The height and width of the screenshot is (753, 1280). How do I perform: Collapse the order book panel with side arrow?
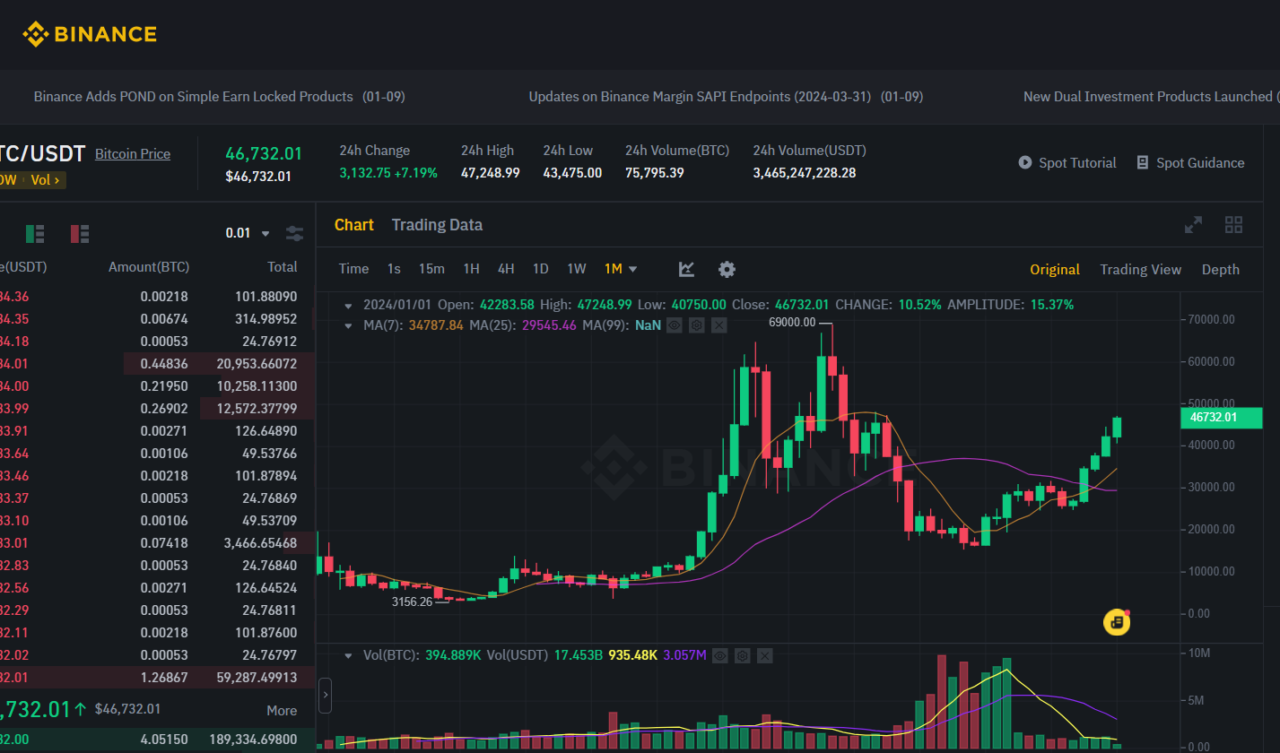325,695
